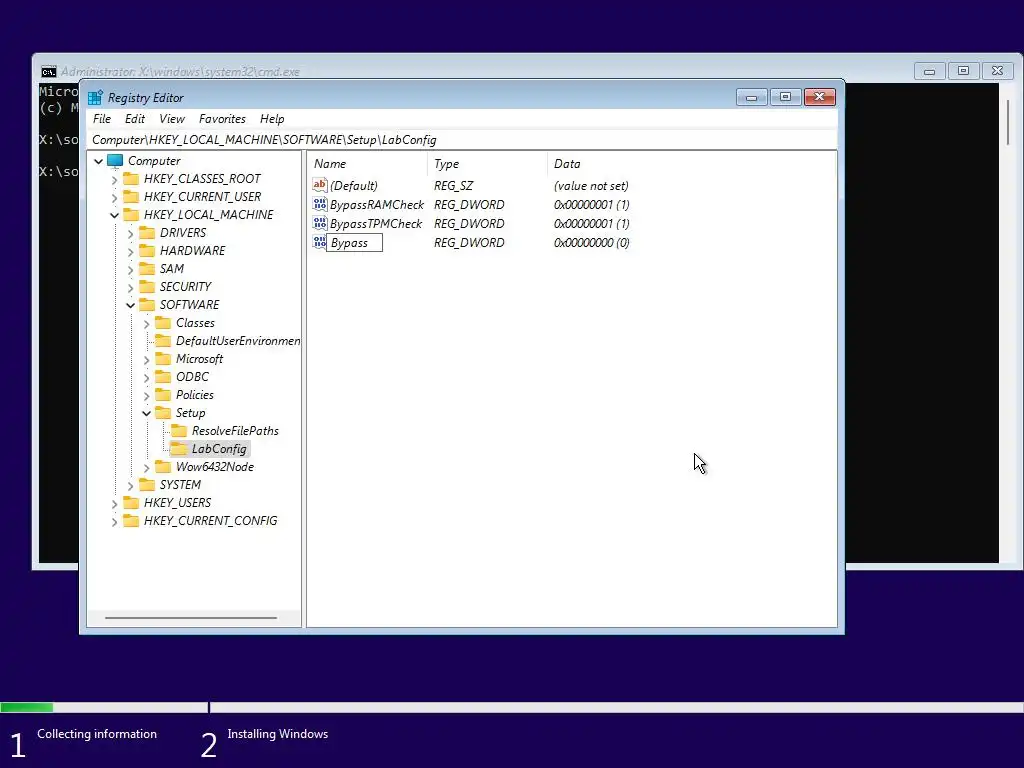
Task: Expand the HARDWARE key chevron
Action: (x=131, y=251)
